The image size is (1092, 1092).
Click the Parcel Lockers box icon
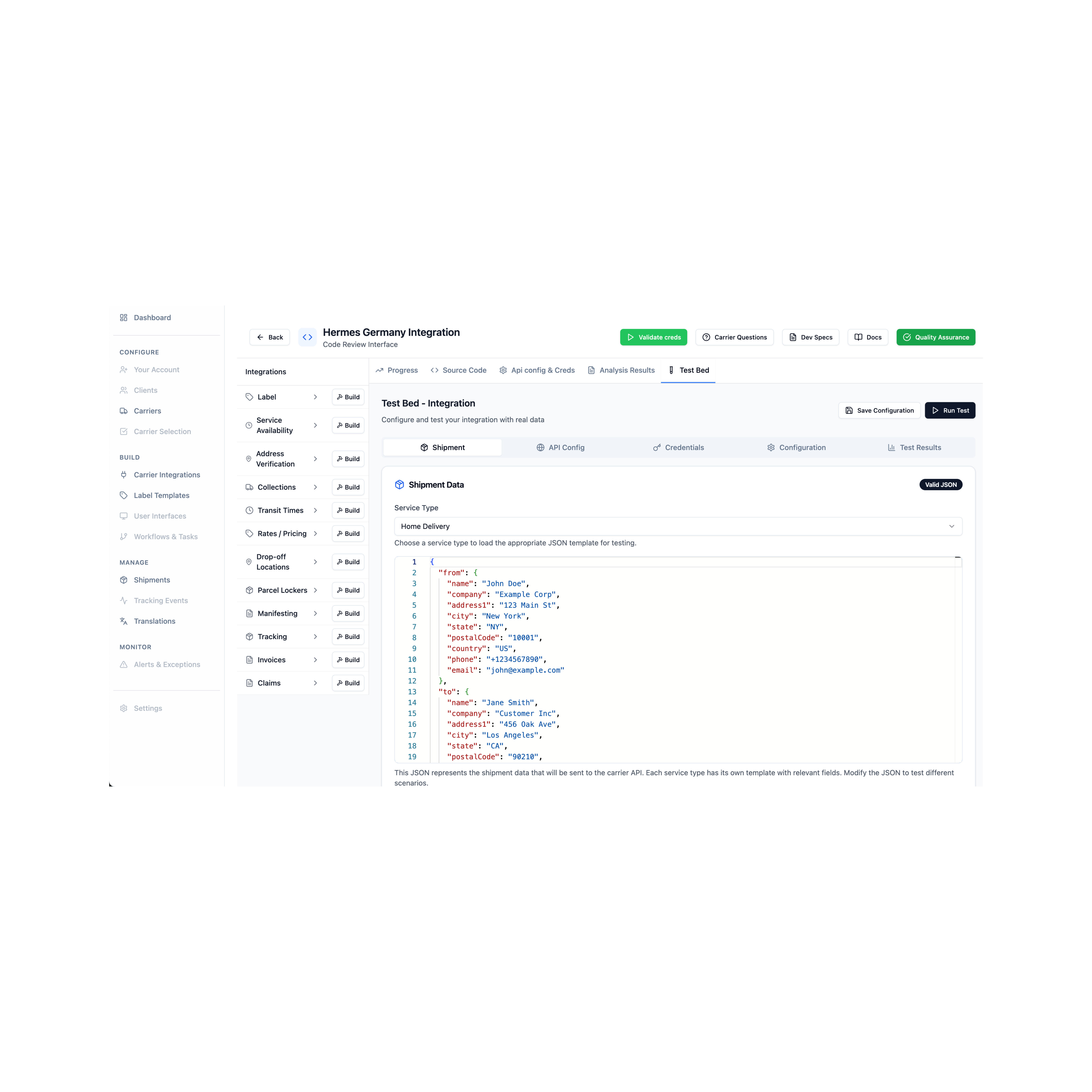point(249,590)
